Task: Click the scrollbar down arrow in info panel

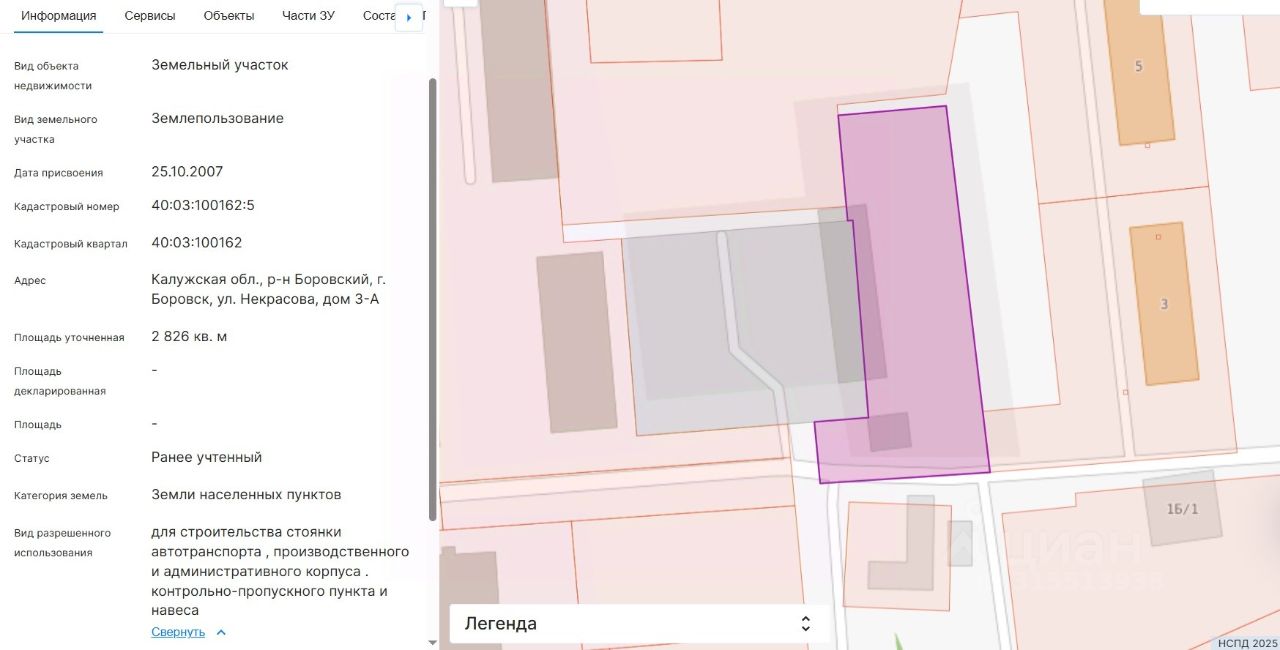Action: tap(432, 642)
